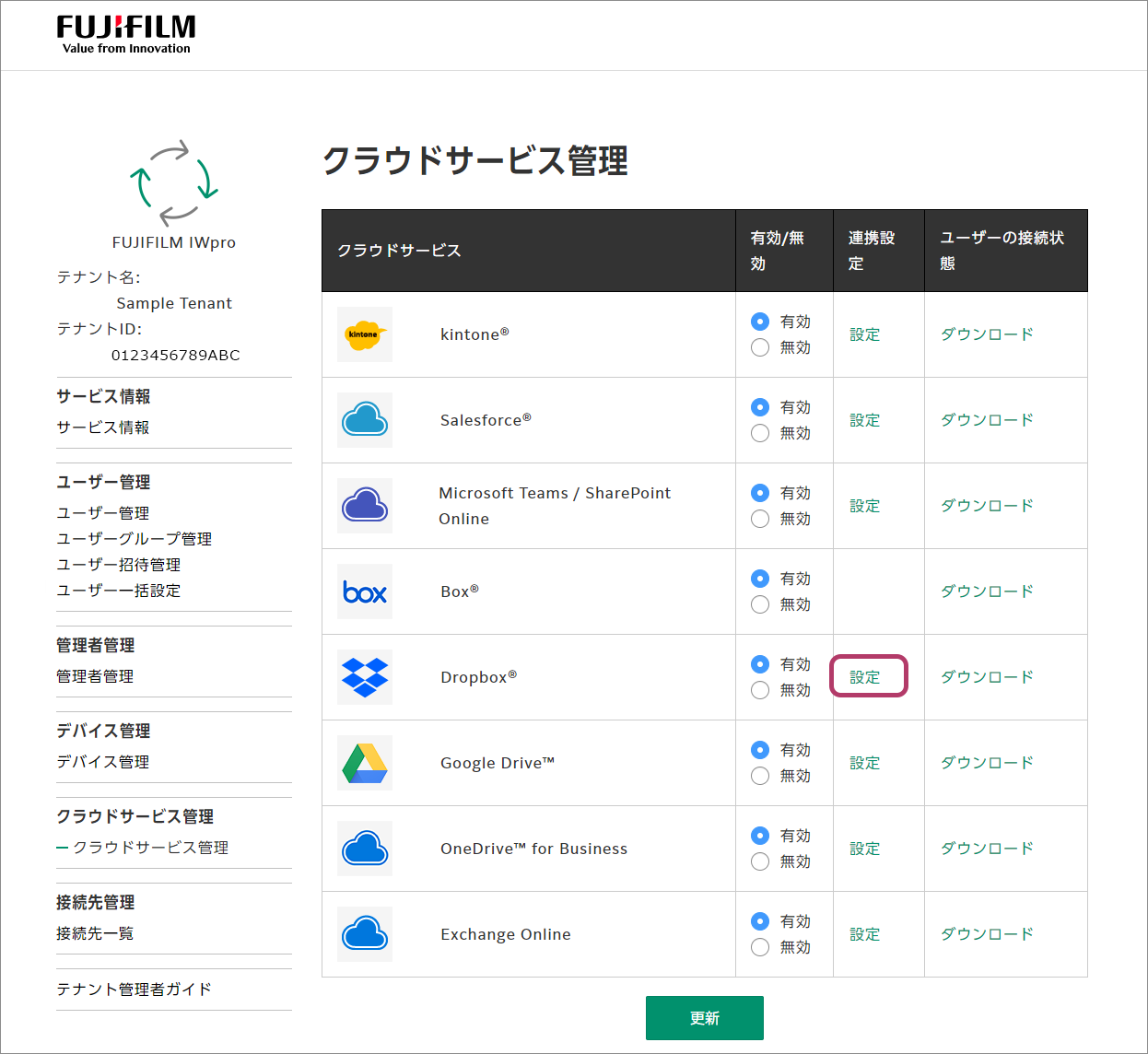The image size is (1148, 1054).
Task: Set Exchange Online to 無効
Action: click(x=760, y=947)
